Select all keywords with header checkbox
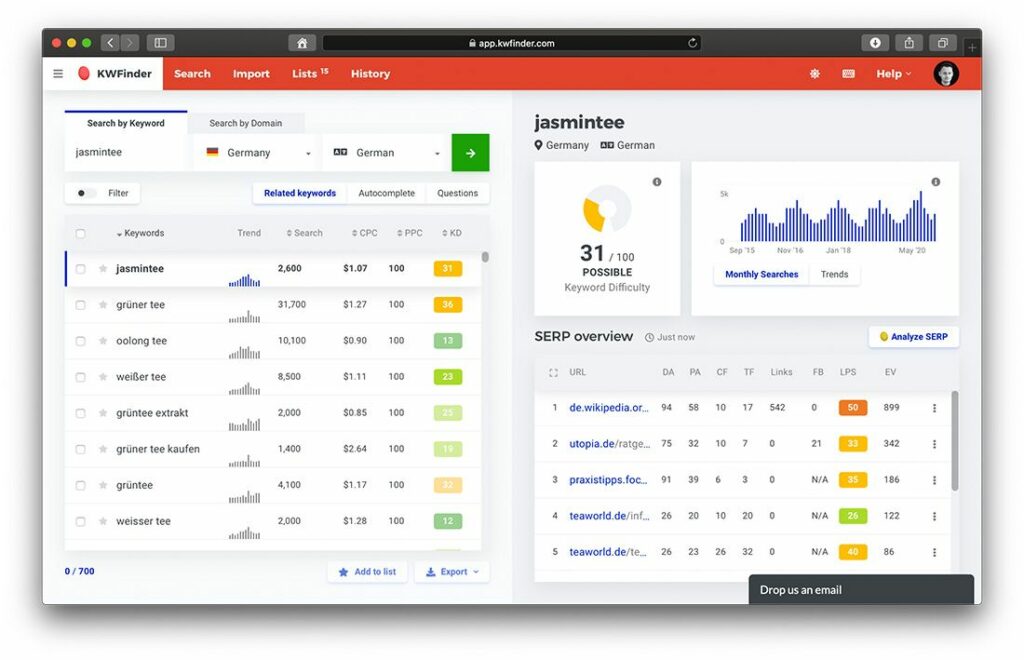Screen dimensions: 1024x660 coord(81,232)
